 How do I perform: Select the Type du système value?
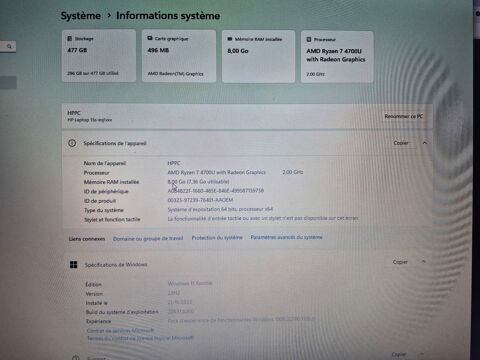220,209
